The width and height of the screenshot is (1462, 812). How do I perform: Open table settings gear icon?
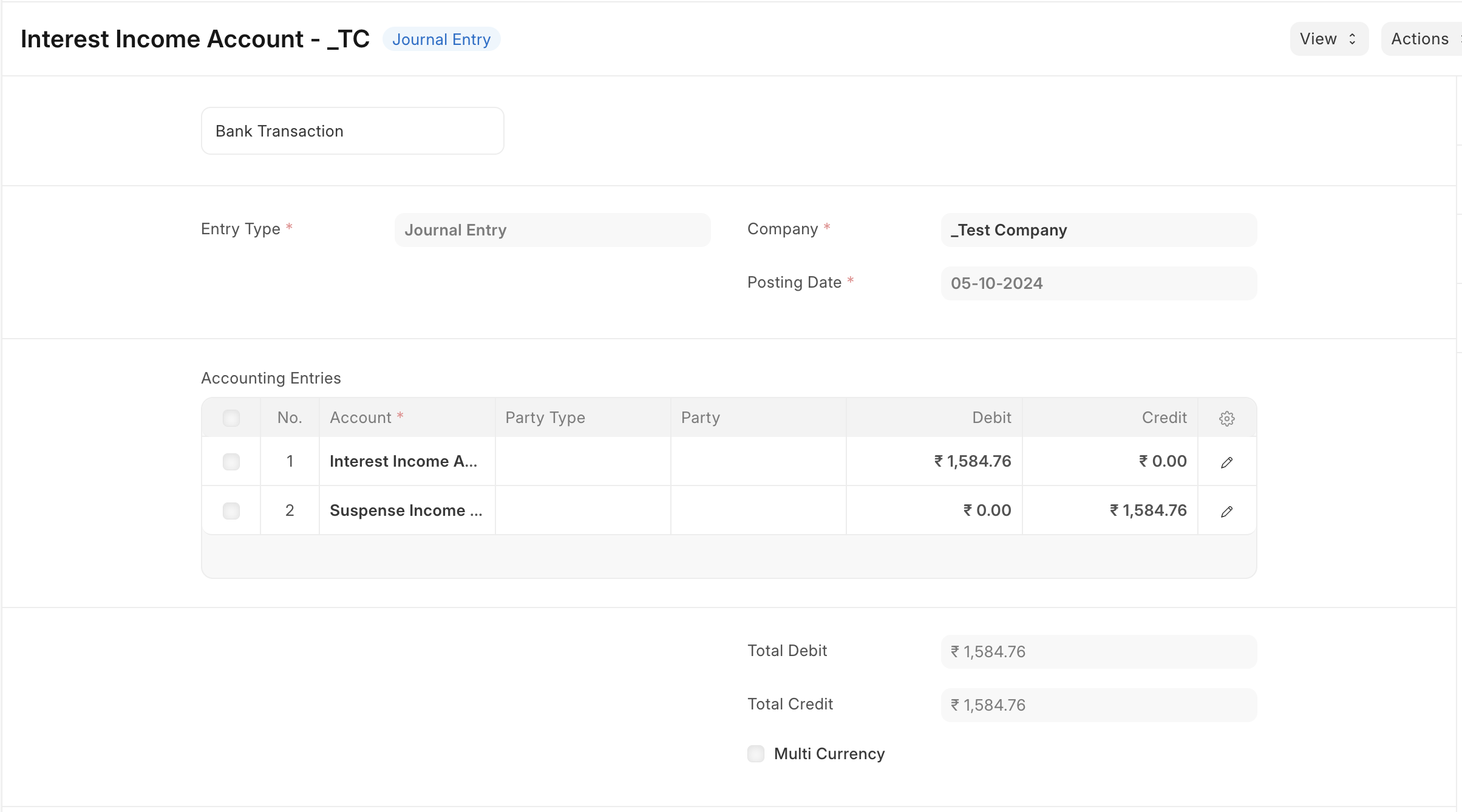[1226, 418]
